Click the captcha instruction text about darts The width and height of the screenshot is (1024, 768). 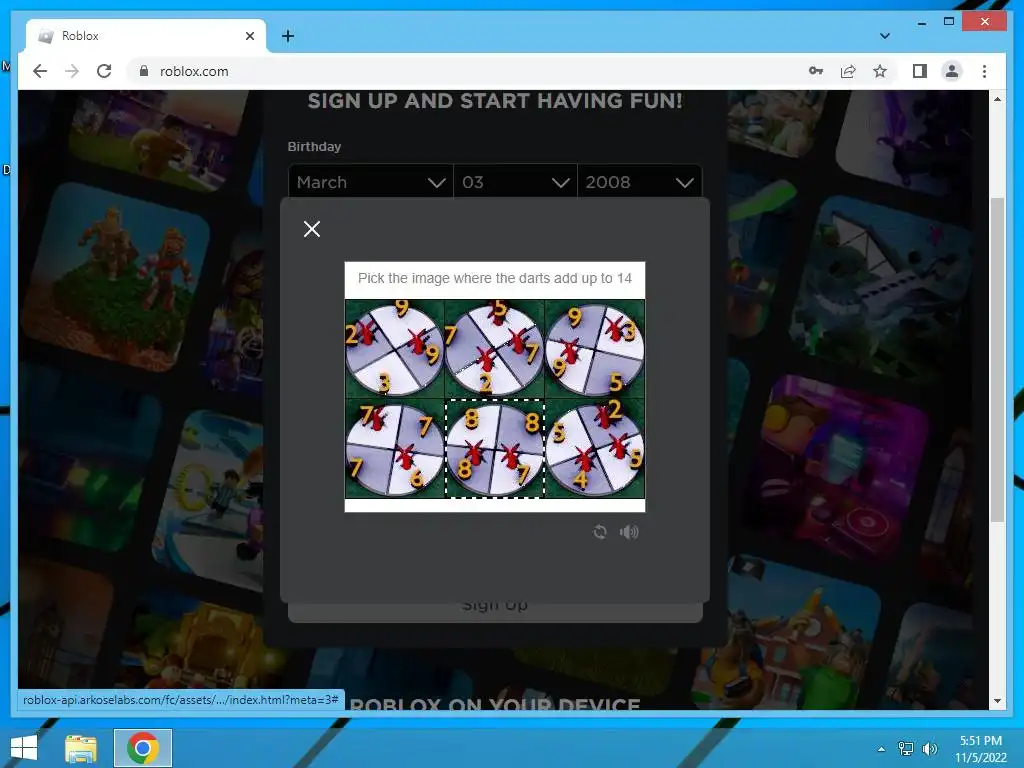[x=495, y=278]
